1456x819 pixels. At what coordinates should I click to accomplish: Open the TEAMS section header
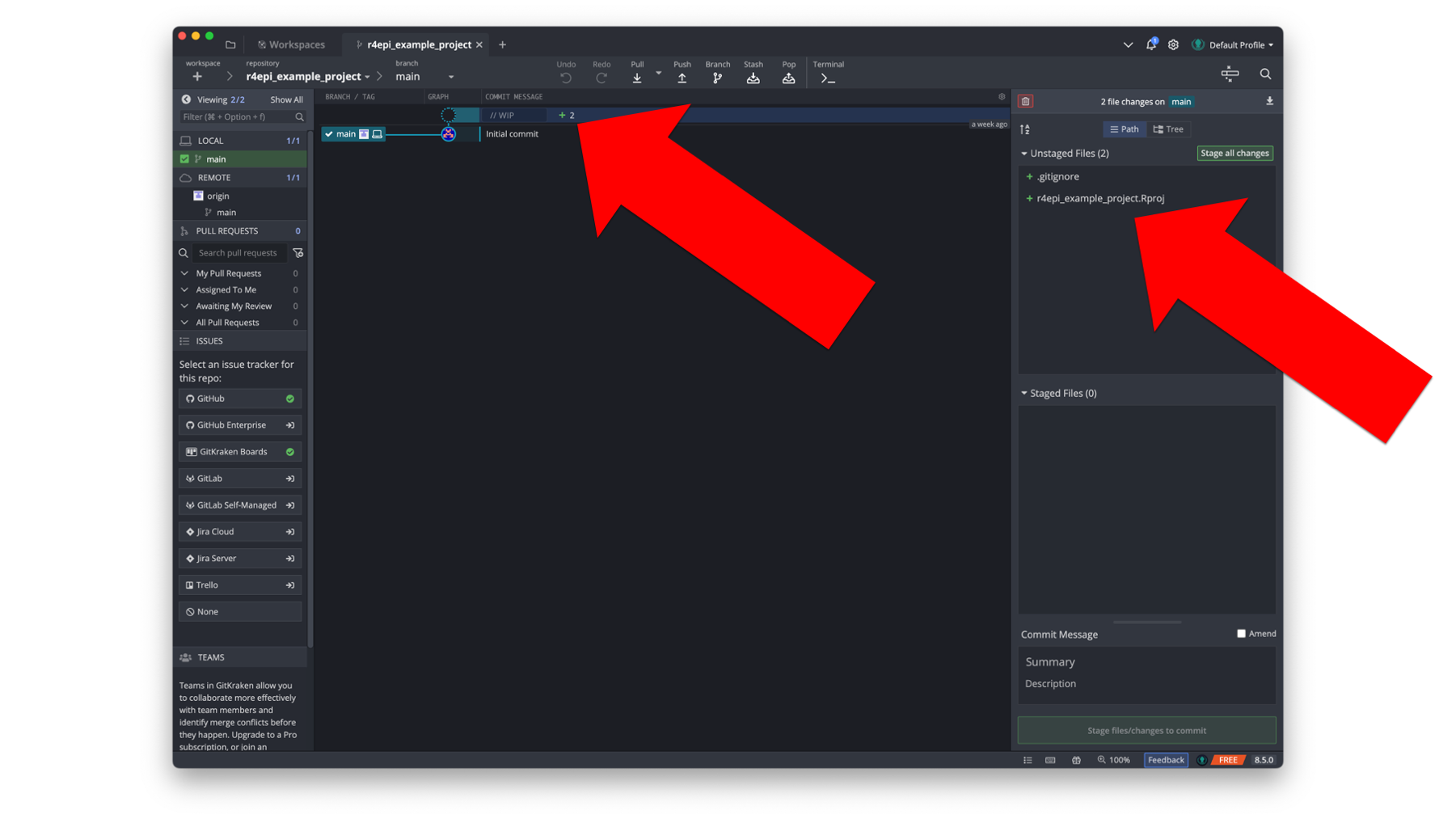click(240, 657)
